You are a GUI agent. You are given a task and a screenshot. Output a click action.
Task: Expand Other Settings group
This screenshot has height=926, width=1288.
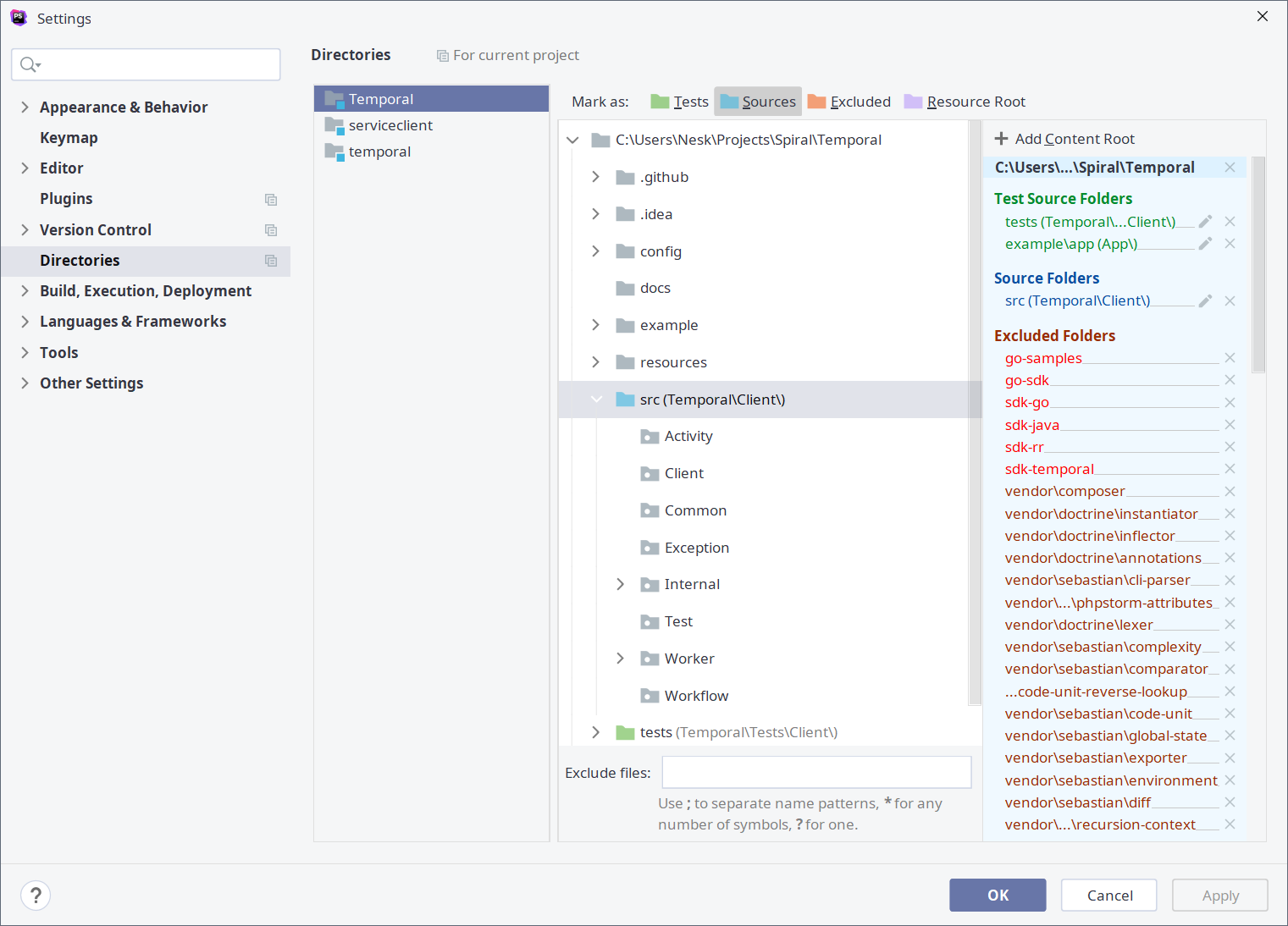pyautogui.click(x=25, y=383)
